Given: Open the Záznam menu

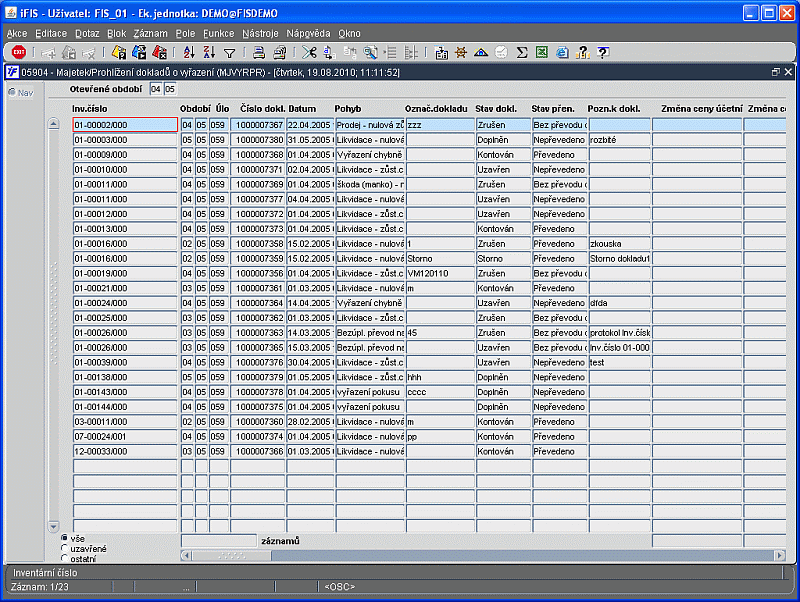Looking at the screenshot, I should tap(151, 33).
